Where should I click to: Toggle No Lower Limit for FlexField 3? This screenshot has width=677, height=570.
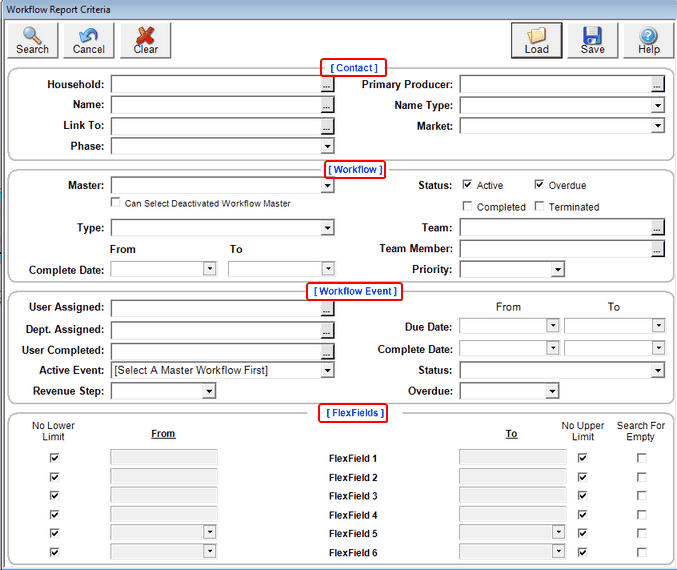tap(54, 495)
